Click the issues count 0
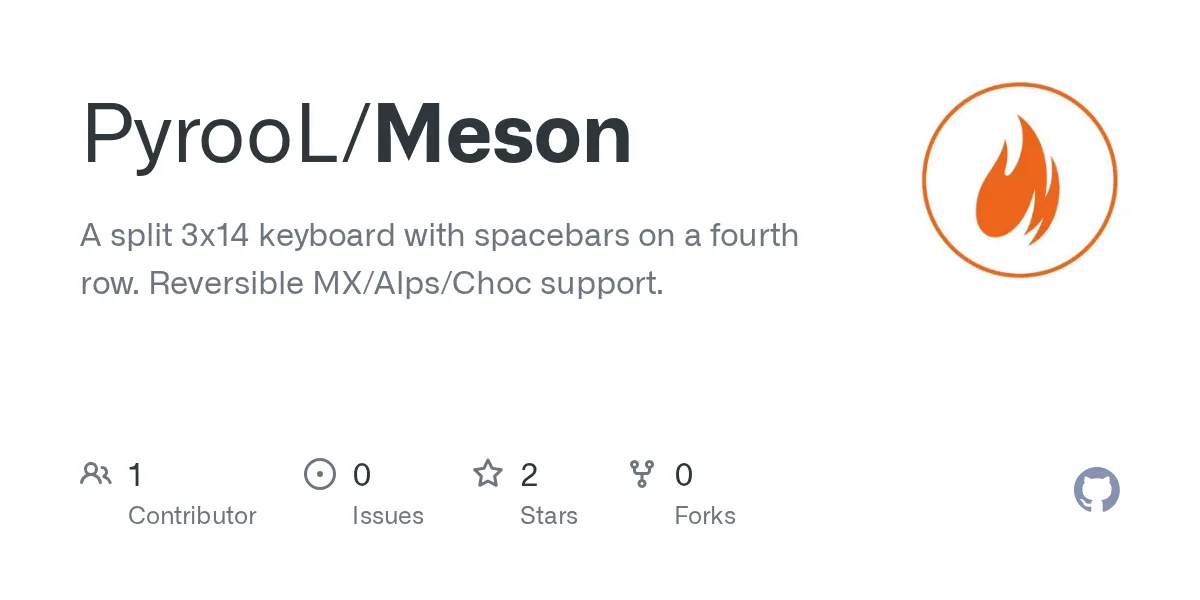Screen dimensions: 1200x600 (362, 475)
